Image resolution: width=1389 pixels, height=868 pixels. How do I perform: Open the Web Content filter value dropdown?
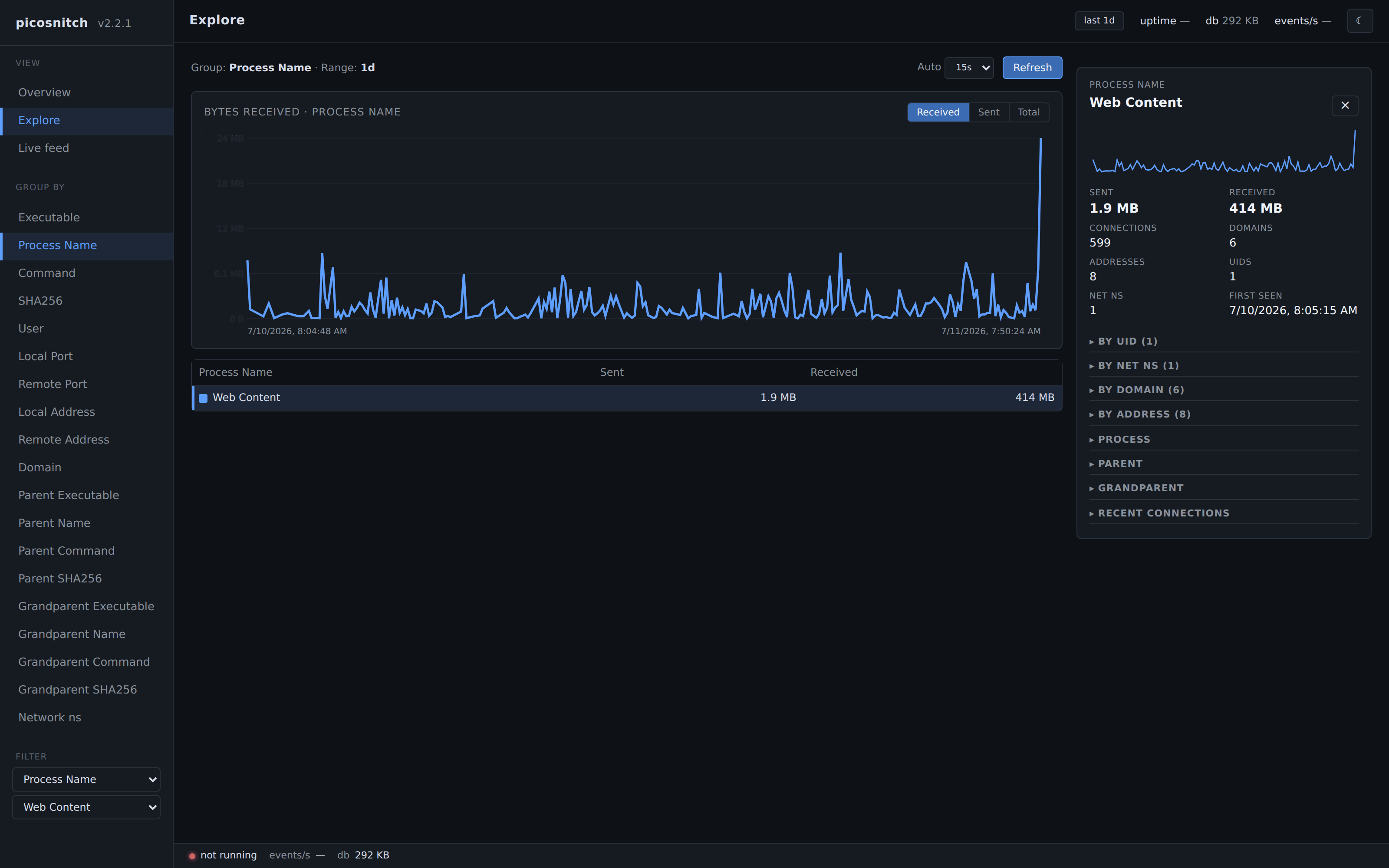point(86,807)
